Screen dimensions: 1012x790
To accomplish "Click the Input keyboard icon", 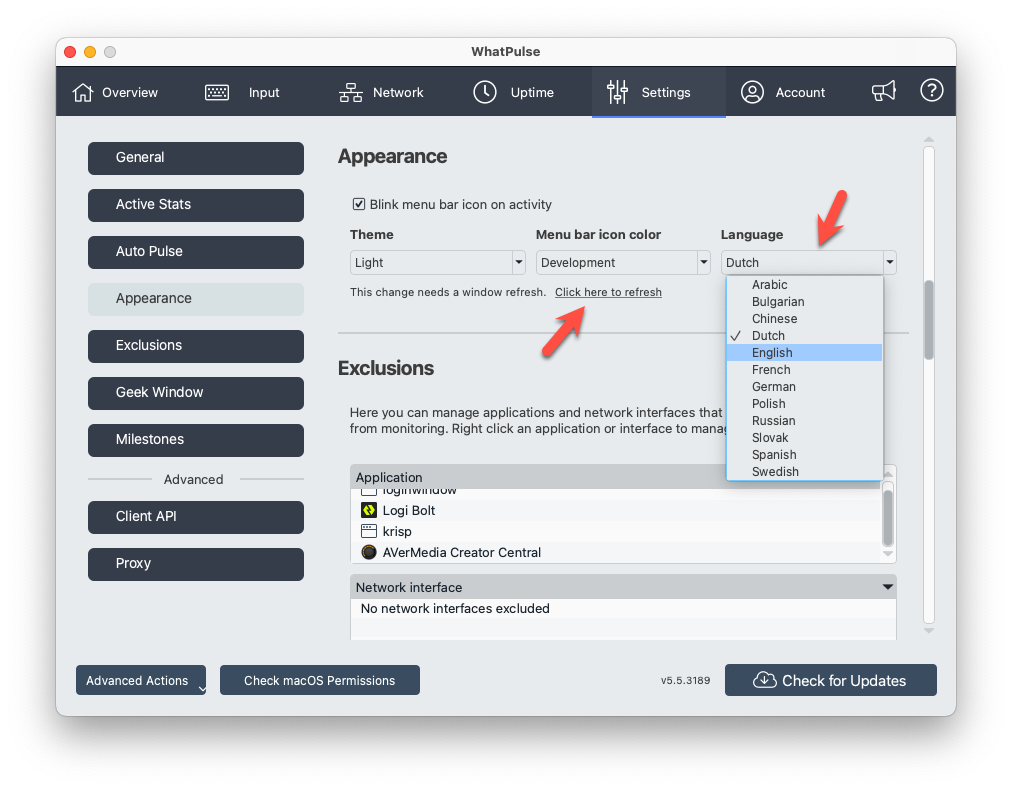I will tap(217, 92).
